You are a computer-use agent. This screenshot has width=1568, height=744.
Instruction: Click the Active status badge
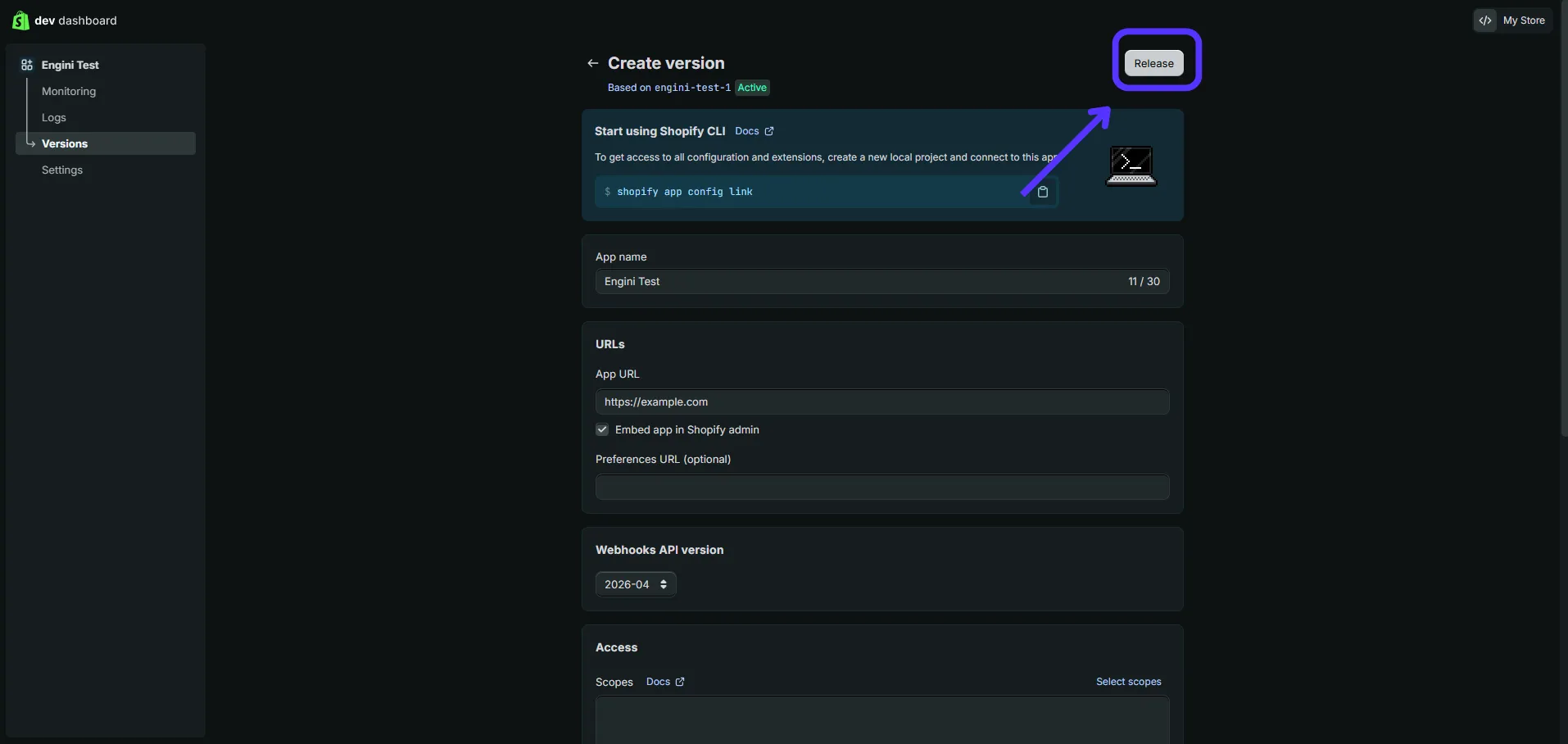(x=752, y=88)
